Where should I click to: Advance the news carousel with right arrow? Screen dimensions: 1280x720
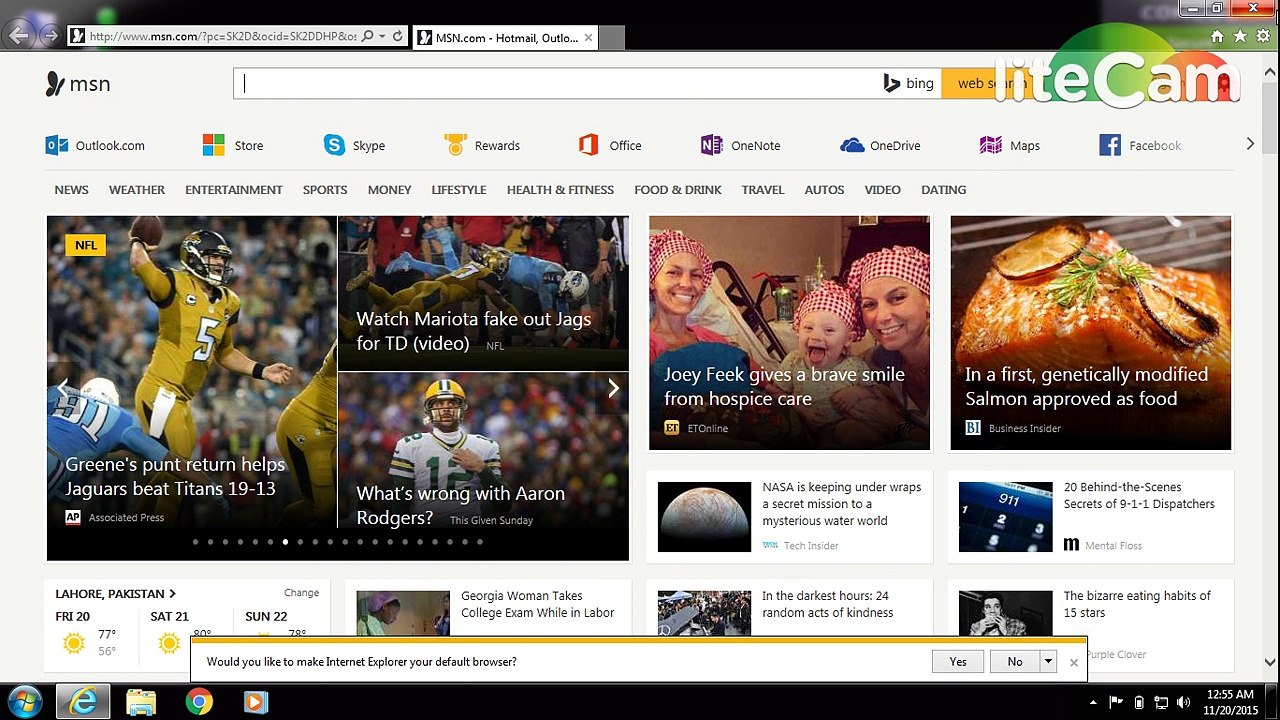coord(613,388)
